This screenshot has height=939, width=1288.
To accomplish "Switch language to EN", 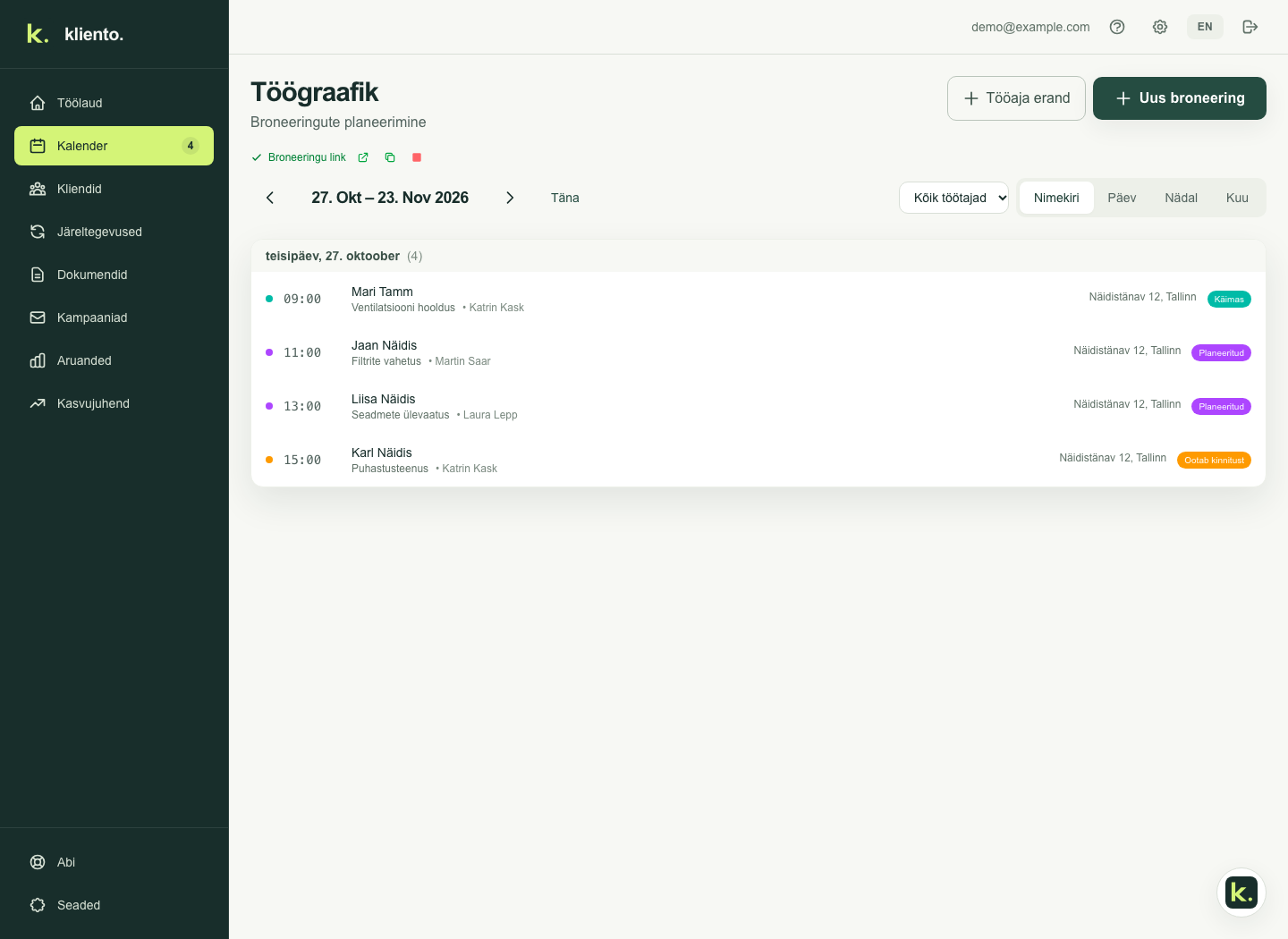I will click(x=1205, y=27).
